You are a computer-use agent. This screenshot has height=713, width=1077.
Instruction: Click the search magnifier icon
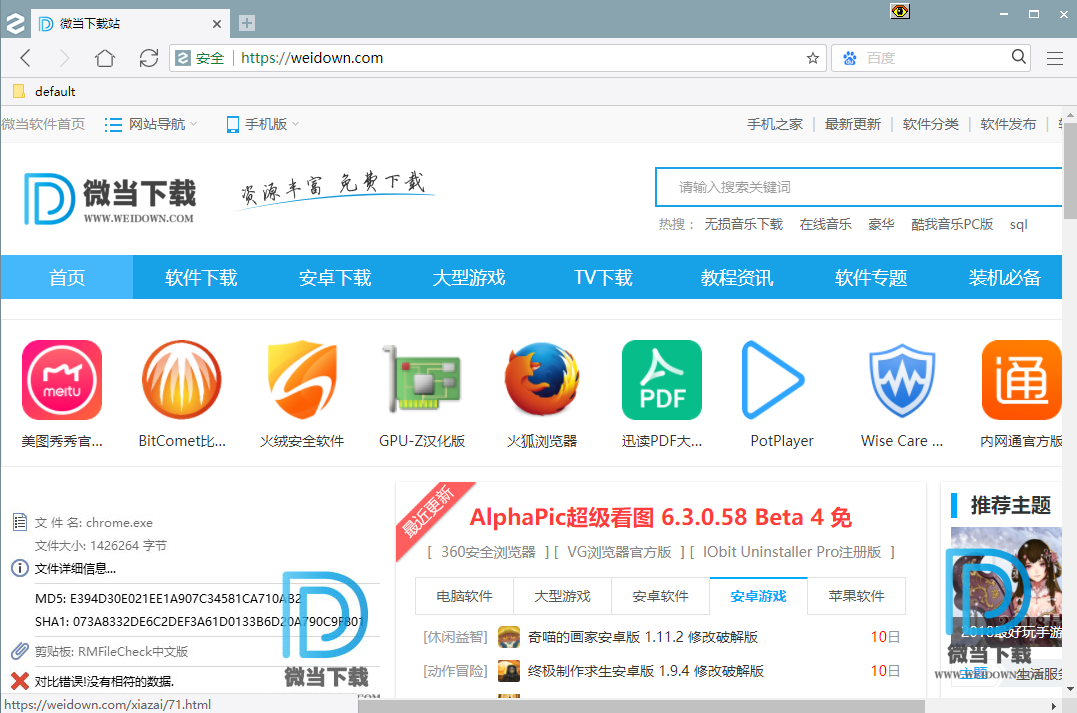(x=1019, y=57)
